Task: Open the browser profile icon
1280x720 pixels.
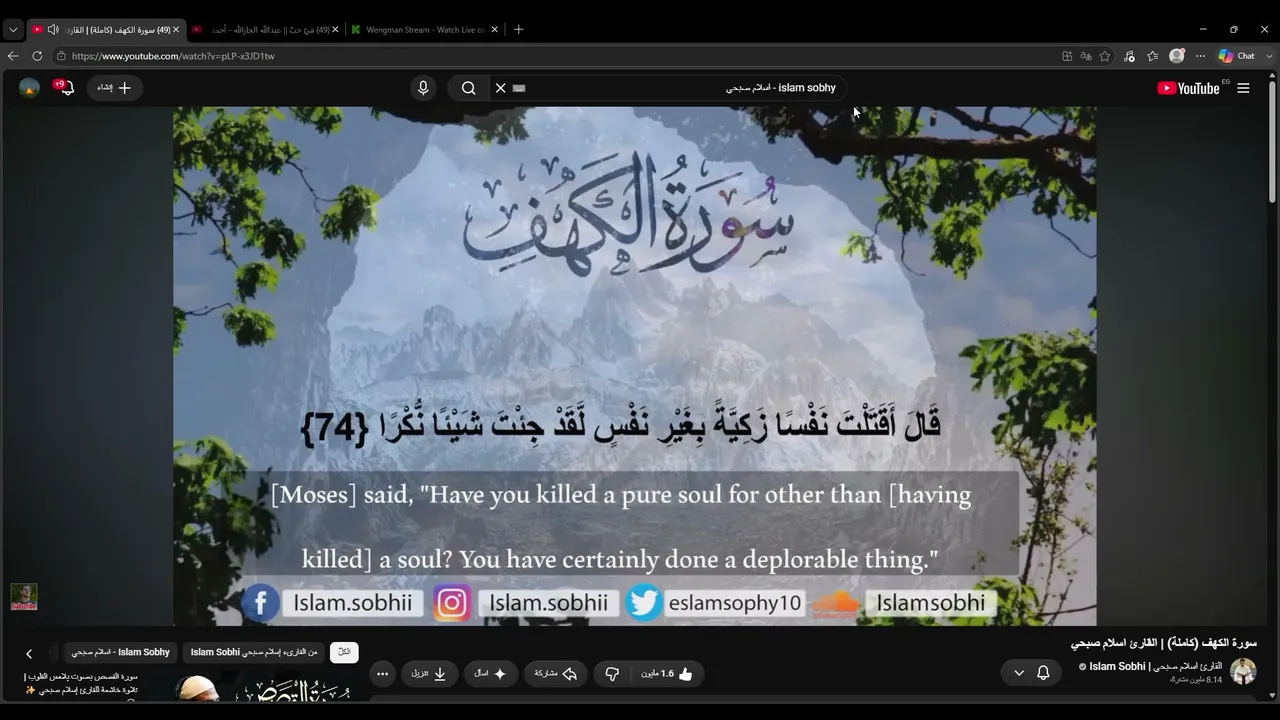Action: tap(1177, 56)
